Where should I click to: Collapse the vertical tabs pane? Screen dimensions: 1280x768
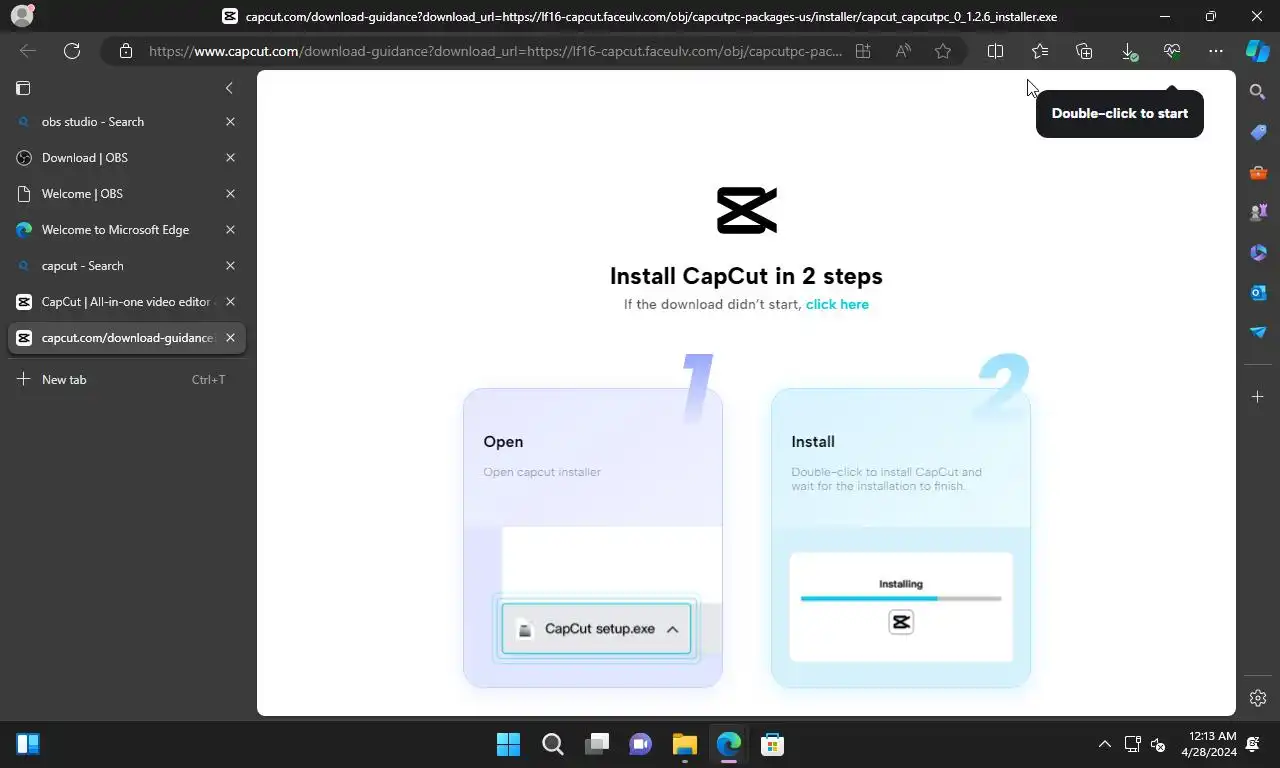coord(229,88)
